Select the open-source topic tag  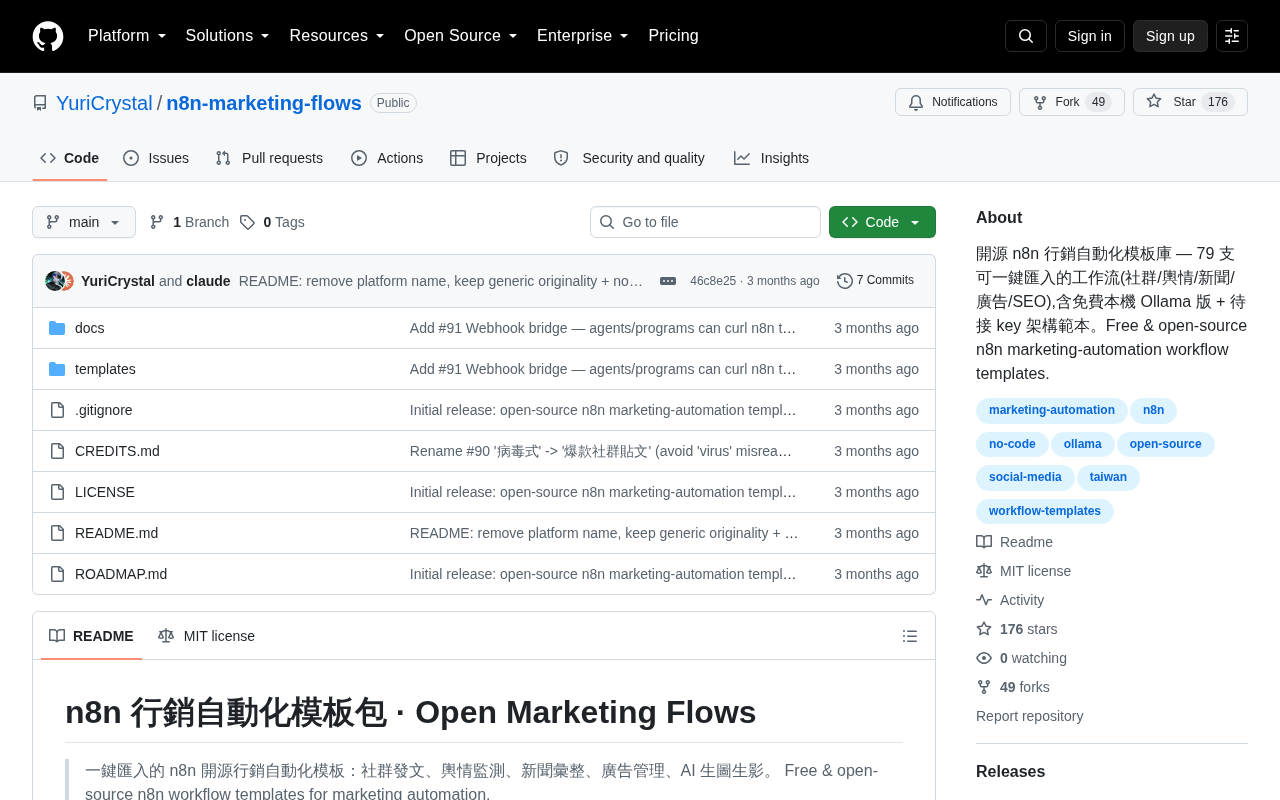(x=1166, y=445)
